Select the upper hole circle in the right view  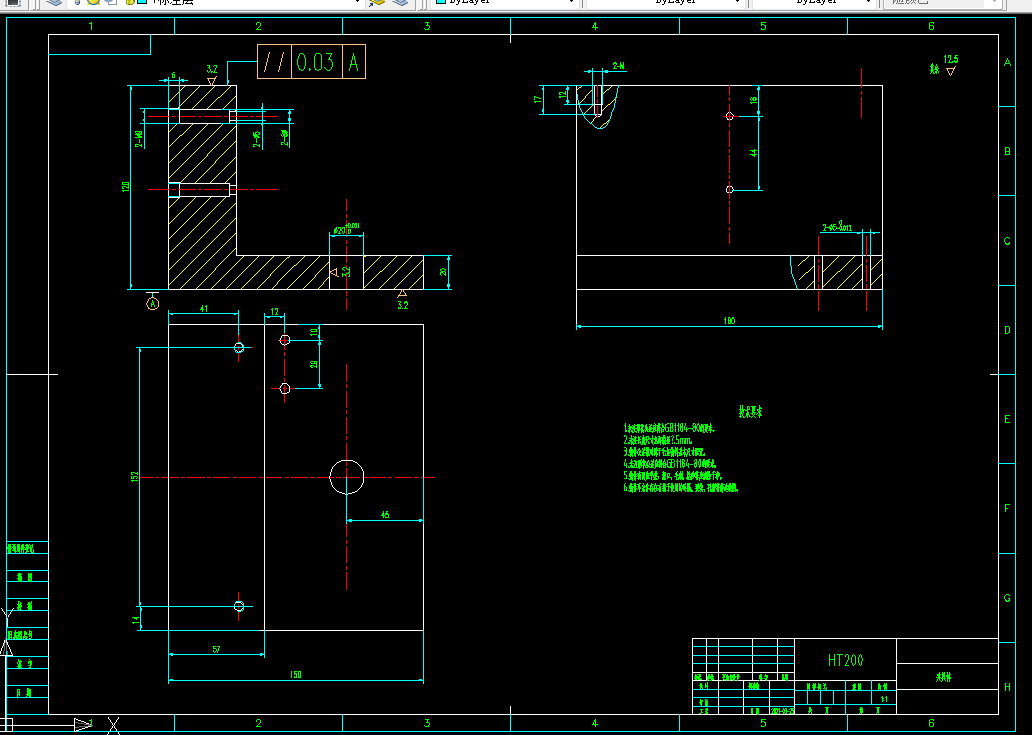point(729,116)
